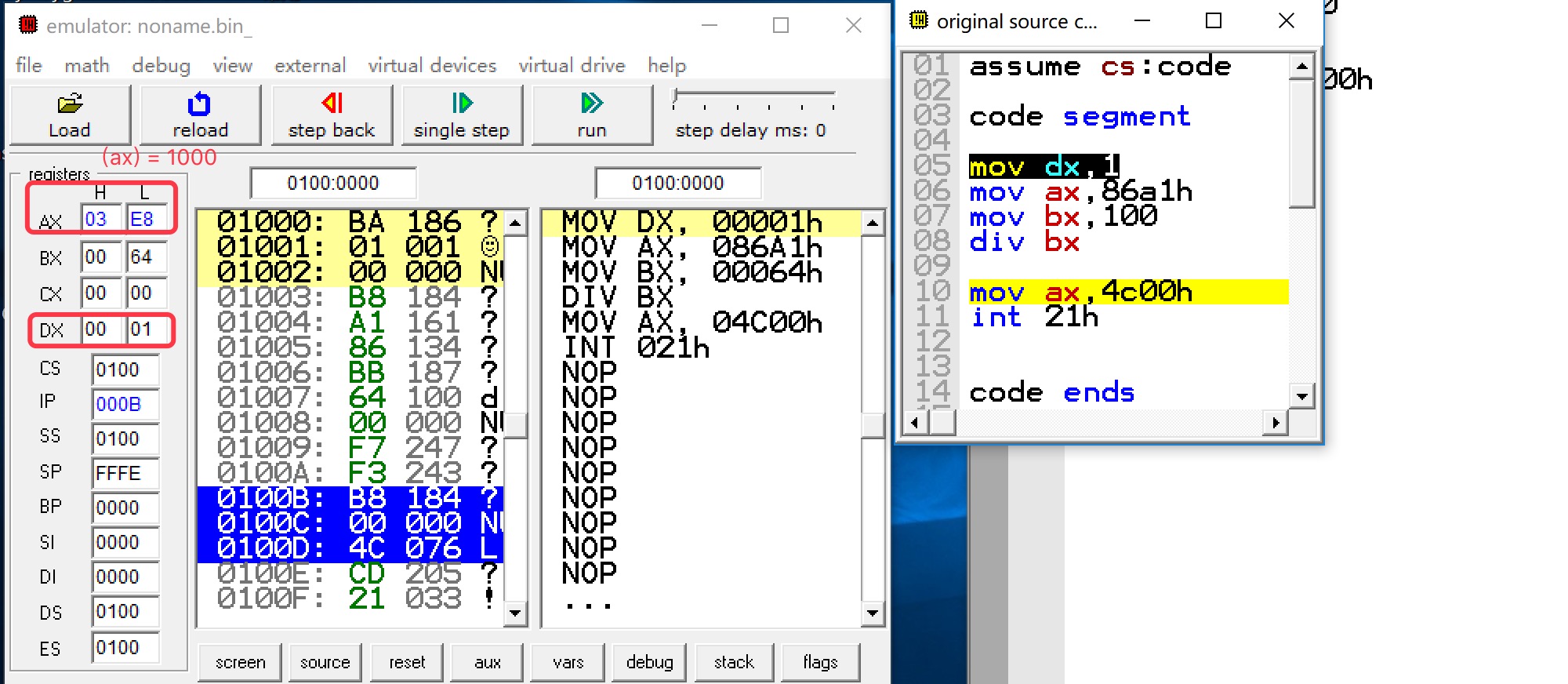The width and height of the screenshot is (1568, 684).
Task: Click the emulator window title icon
Action: tap(28, 25)
